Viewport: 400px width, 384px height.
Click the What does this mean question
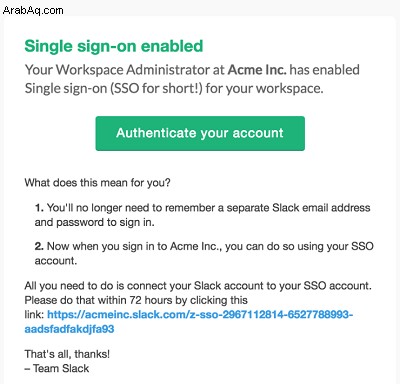(x=97, y=183)
